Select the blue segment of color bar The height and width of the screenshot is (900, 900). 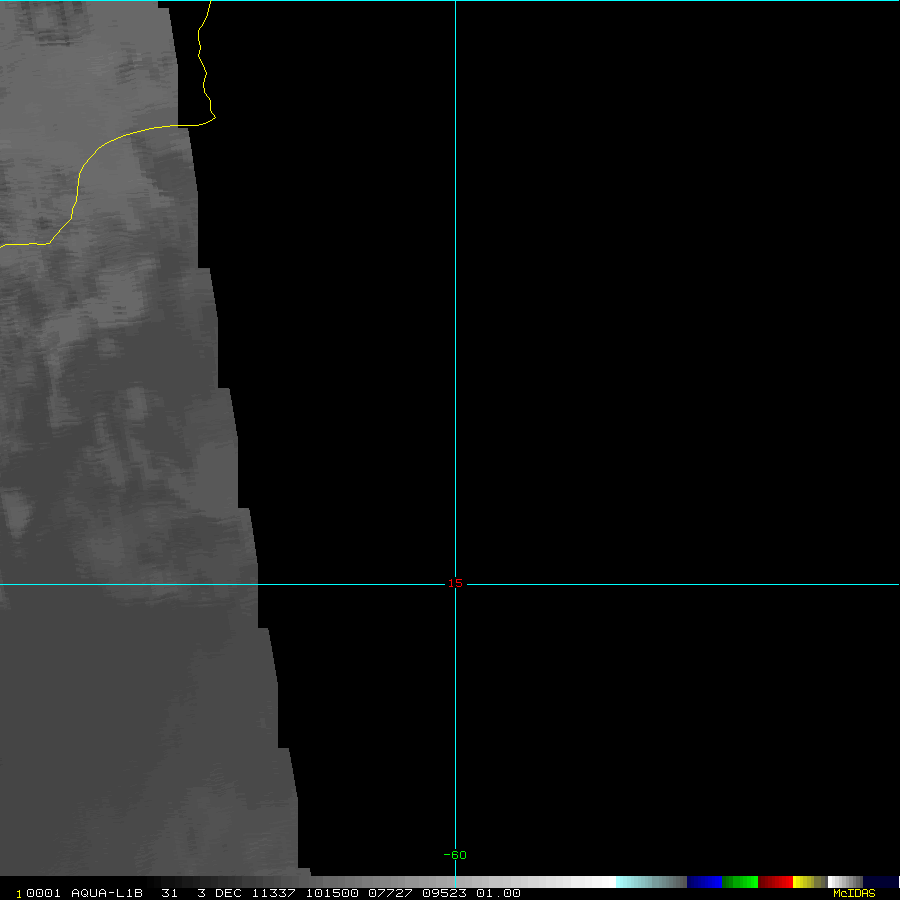[704, 882]
